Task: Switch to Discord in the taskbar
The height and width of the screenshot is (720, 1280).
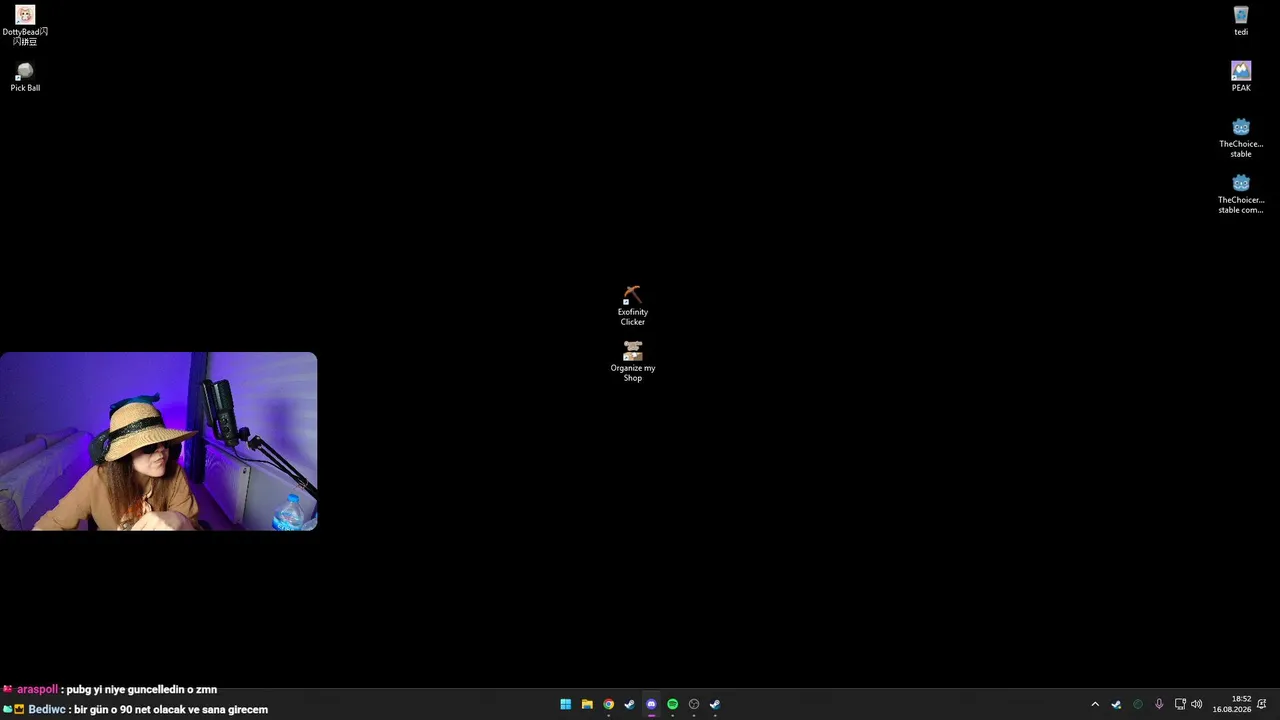Action: click(651, 704)
